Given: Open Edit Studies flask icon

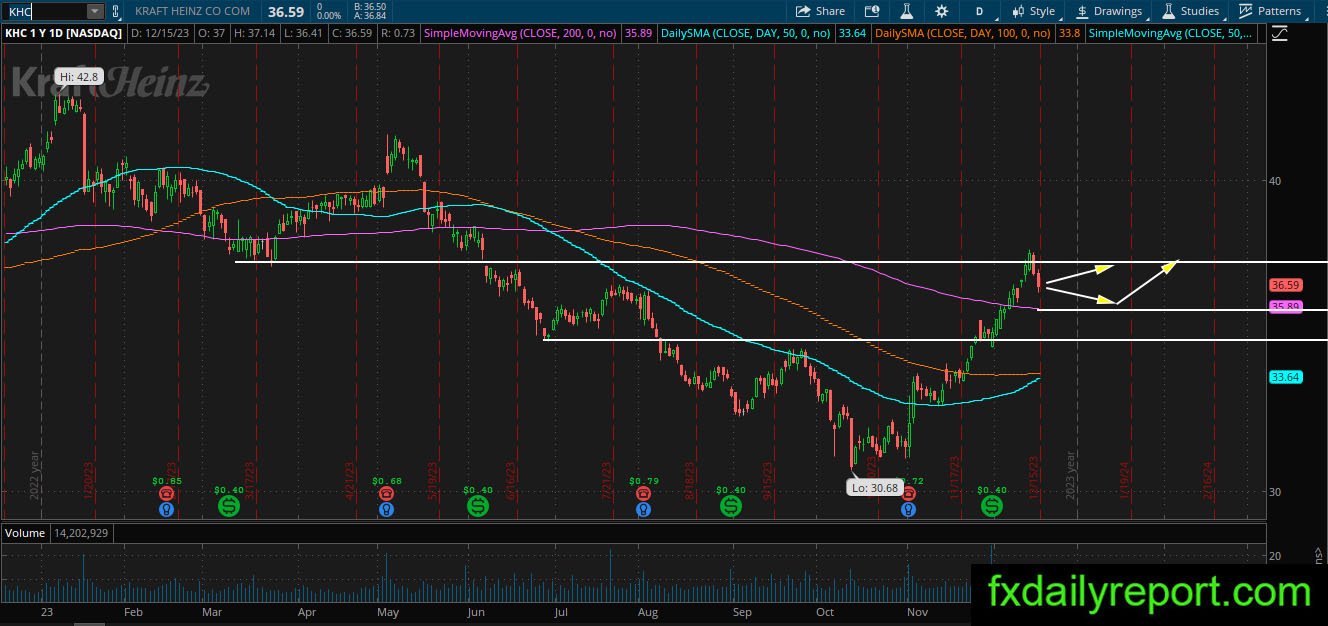Looking at the screenshot, I should [x=907, y=11].
